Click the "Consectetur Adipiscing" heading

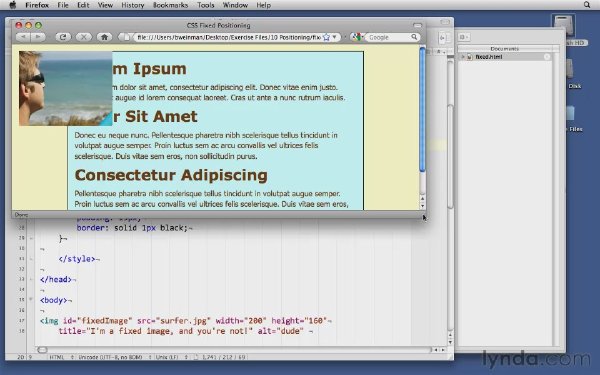(171, 175)
